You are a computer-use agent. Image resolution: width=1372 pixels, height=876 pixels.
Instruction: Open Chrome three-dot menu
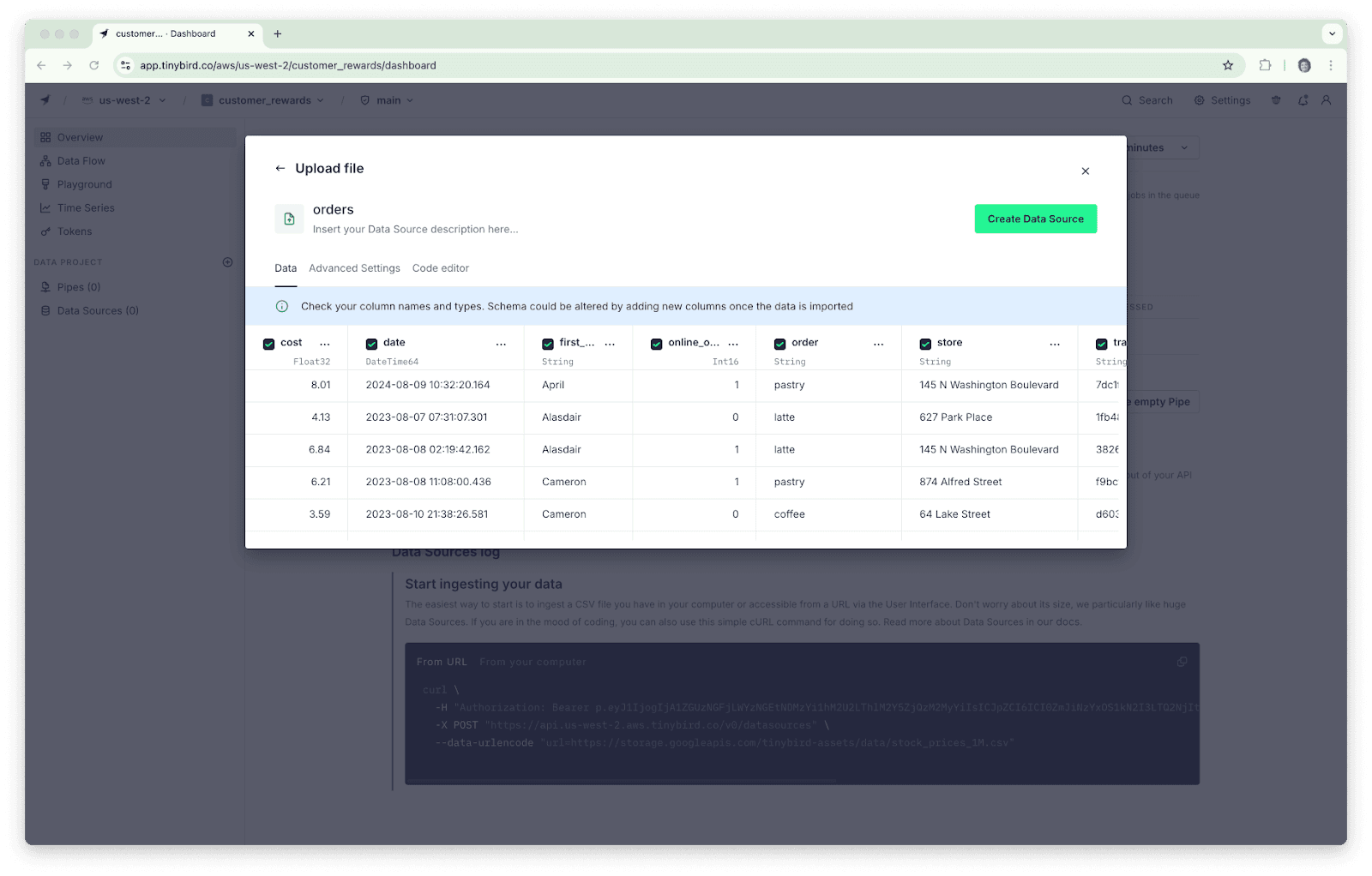tap(1331, 65)
